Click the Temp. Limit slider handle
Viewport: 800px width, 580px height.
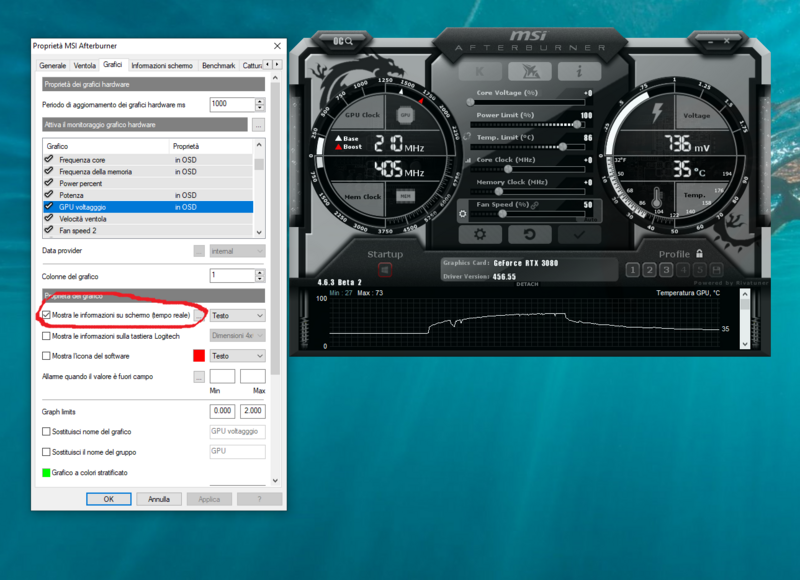coord(563,146)
